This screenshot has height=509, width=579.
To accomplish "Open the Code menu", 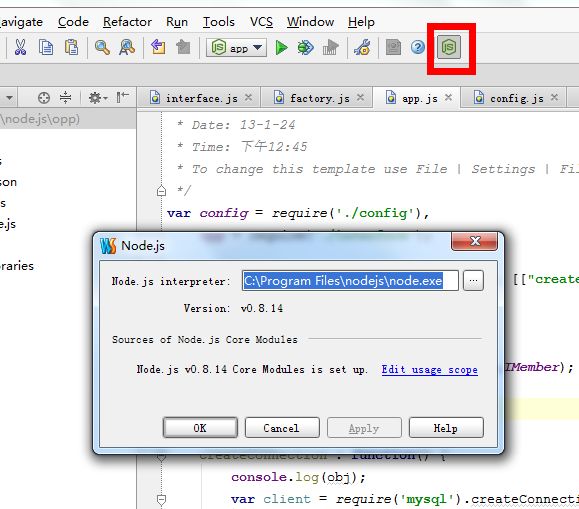I will coord(73,22).
